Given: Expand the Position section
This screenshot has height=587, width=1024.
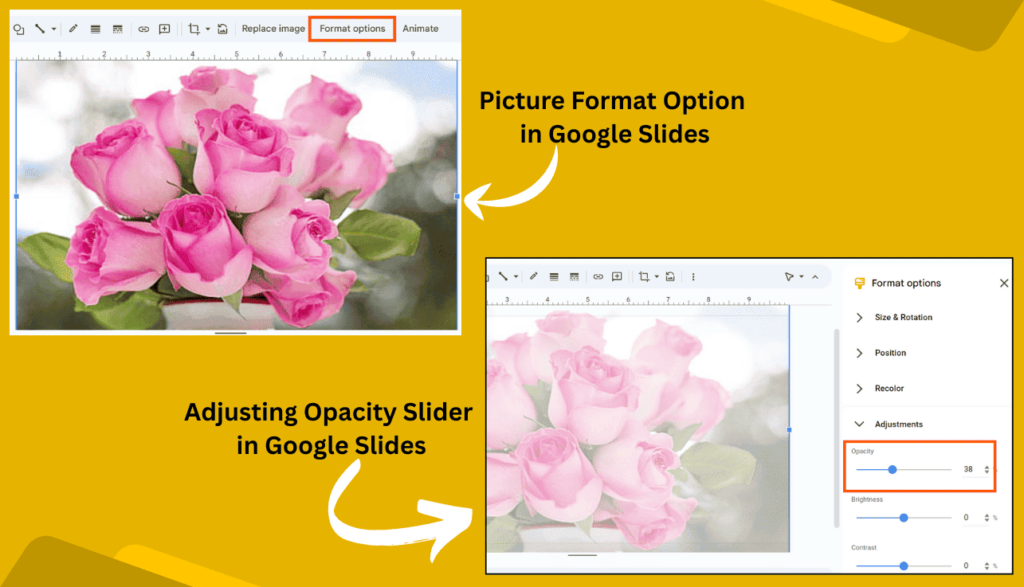Looking at the screenshot, I should [x=890, y=353].
